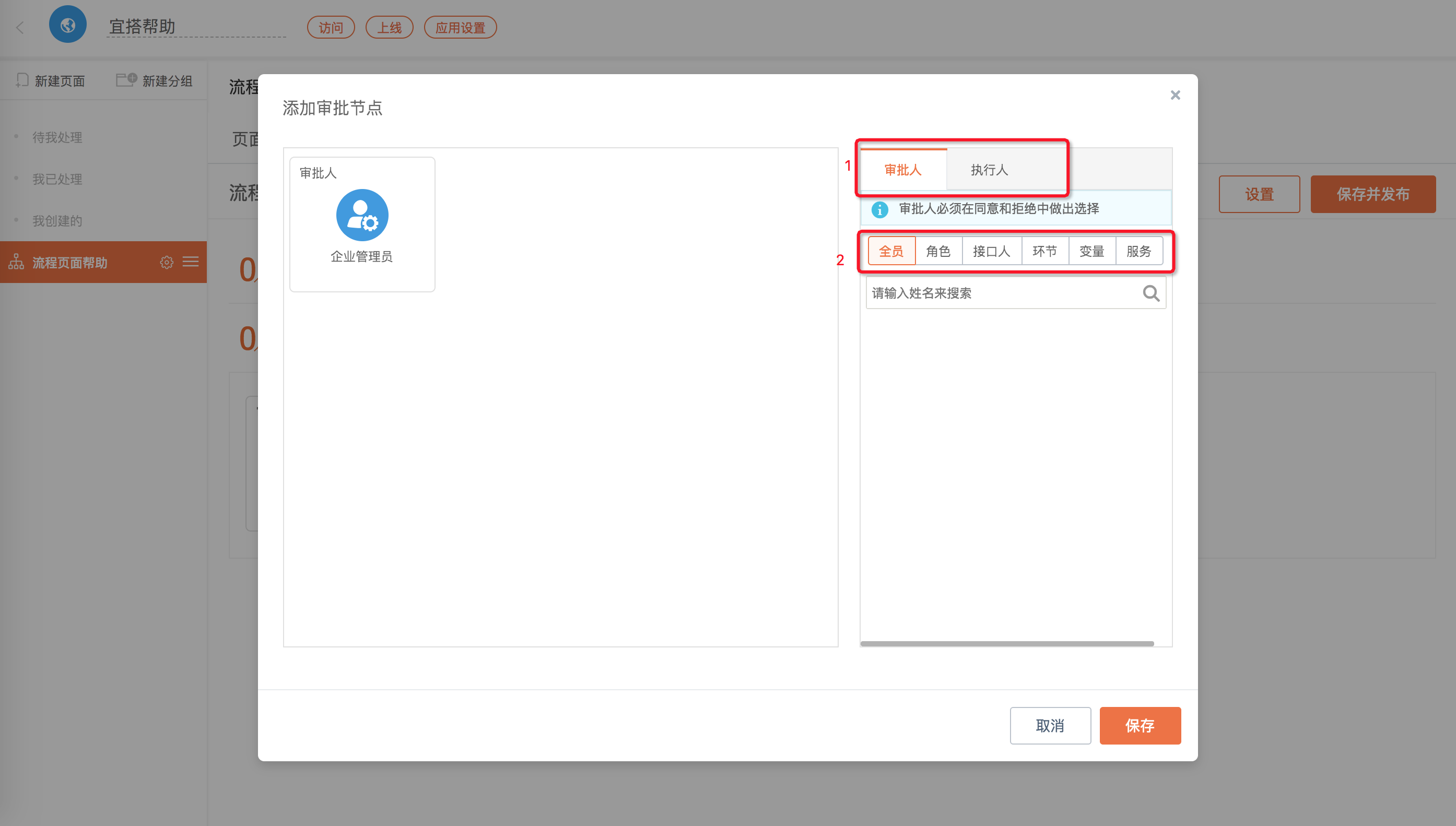
Task: Click the back arrow at top left
Action: tap(20, 27)
